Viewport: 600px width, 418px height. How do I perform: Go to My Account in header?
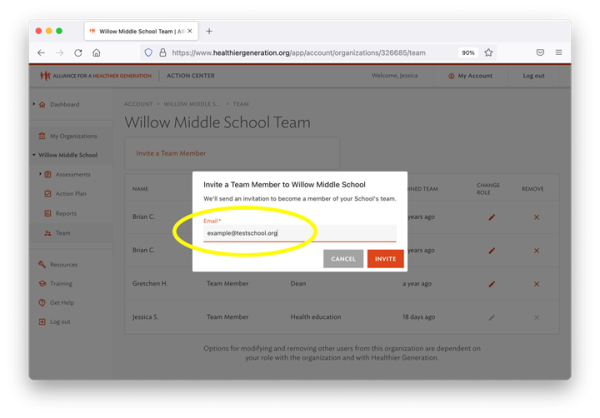point(470,76)
